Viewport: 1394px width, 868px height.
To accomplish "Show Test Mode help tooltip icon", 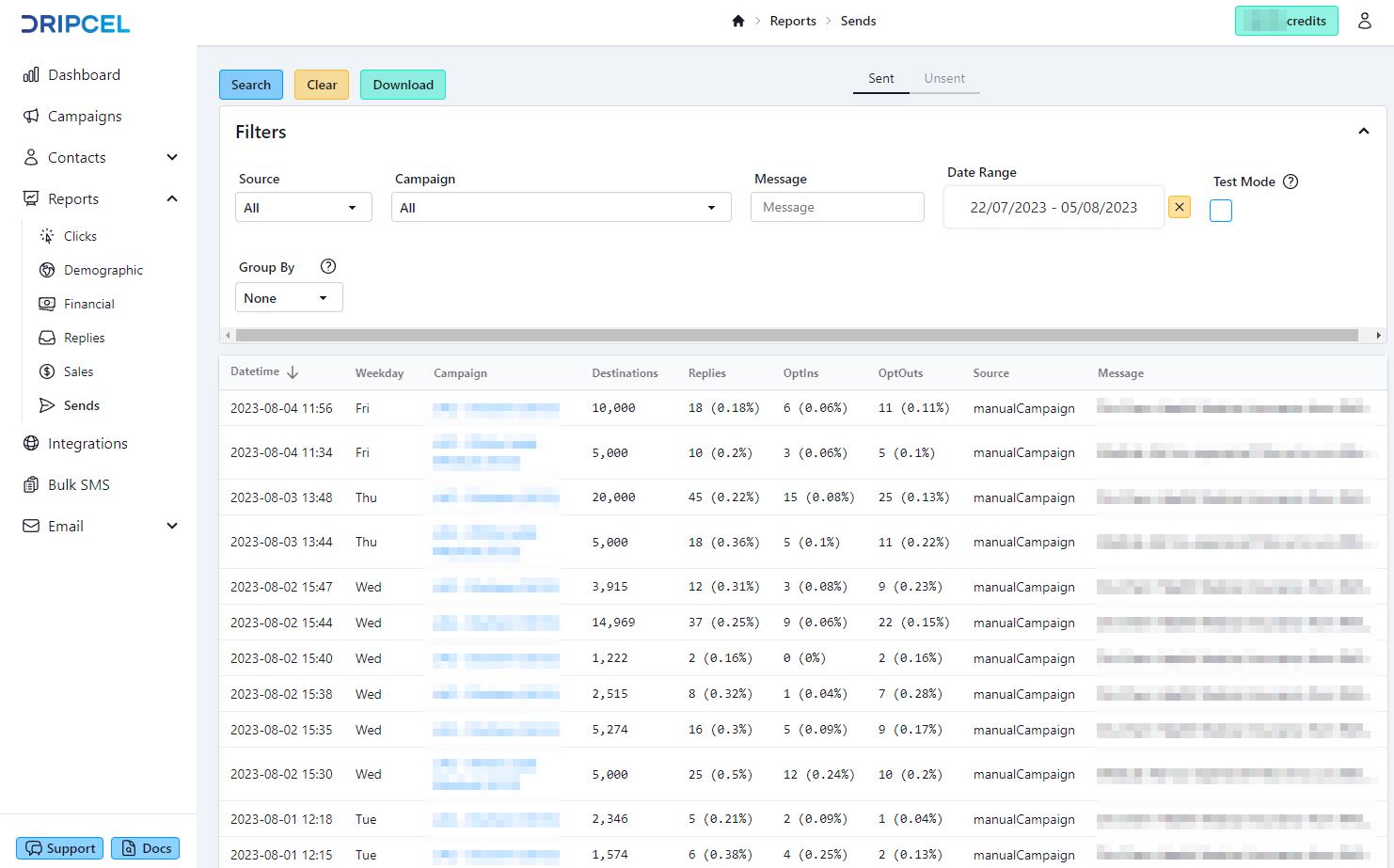I will (x=1291, y=181).
